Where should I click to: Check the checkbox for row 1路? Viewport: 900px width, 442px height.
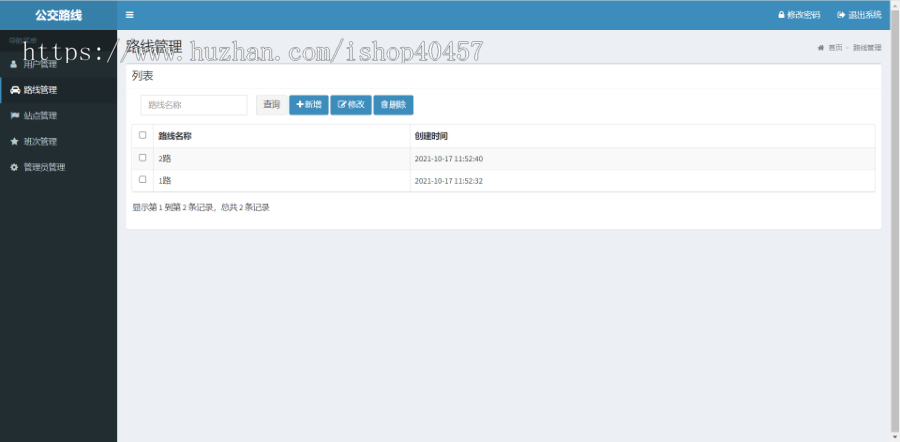[142, 180]
